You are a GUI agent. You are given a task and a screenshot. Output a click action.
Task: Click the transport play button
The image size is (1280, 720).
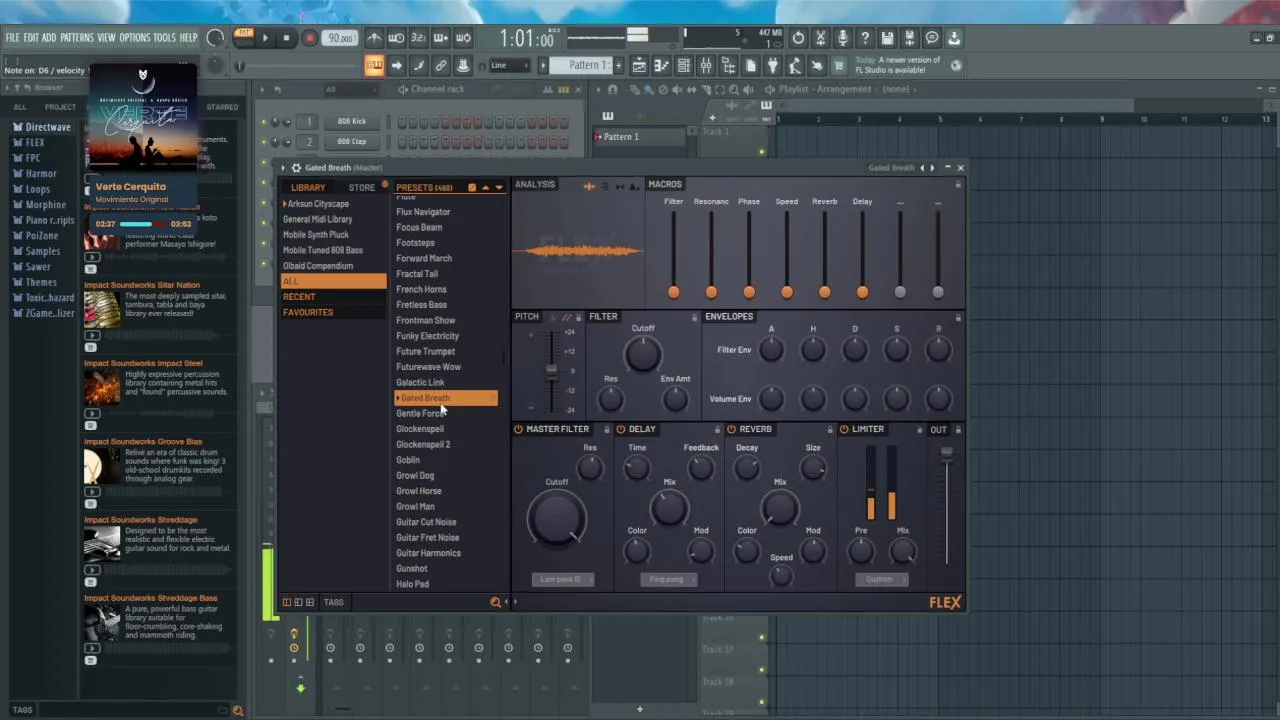265,38
